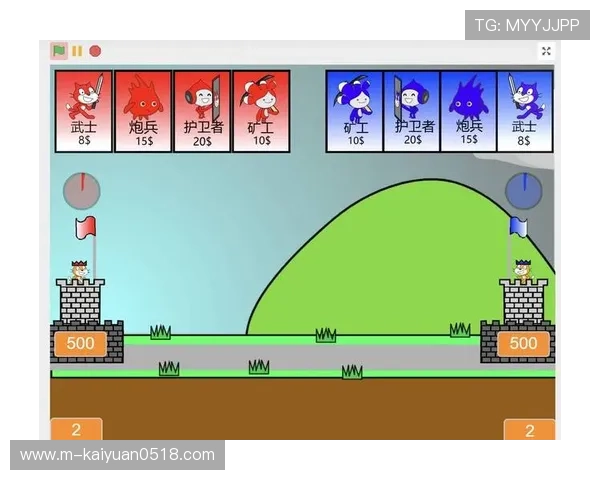Click the bottom-right orange counter showing 2
This screenshot has height=480, width=600.
pos(529,431)
